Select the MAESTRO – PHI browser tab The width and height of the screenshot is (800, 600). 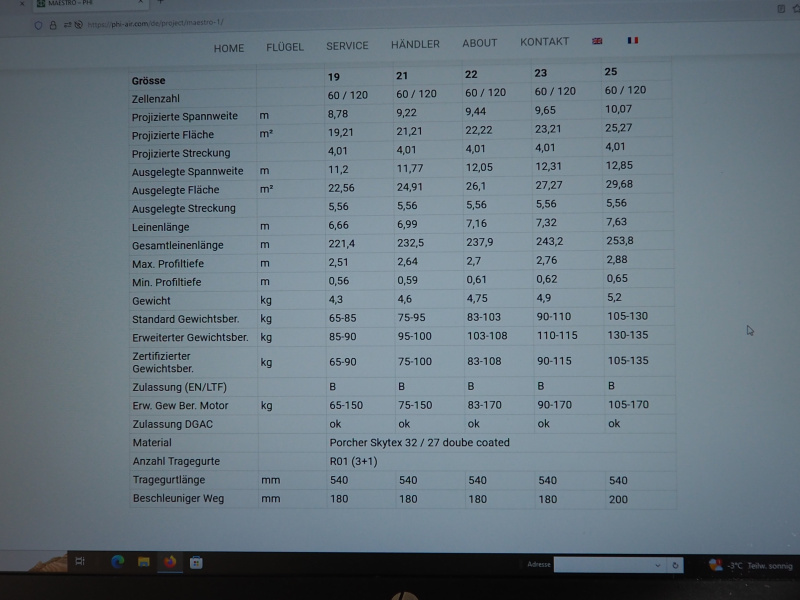(91, 4)
